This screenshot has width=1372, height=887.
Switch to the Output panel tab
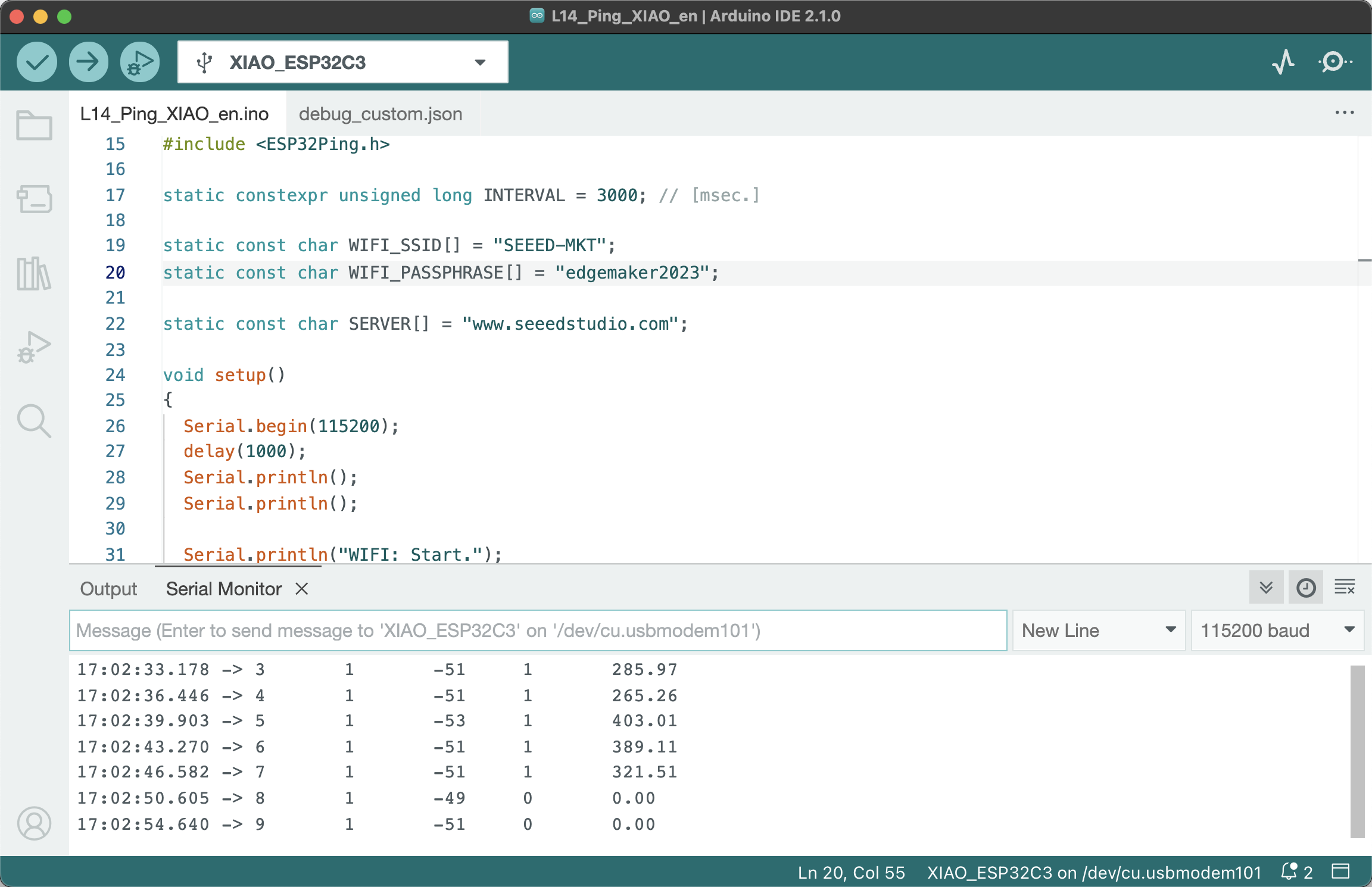[108, 589]
